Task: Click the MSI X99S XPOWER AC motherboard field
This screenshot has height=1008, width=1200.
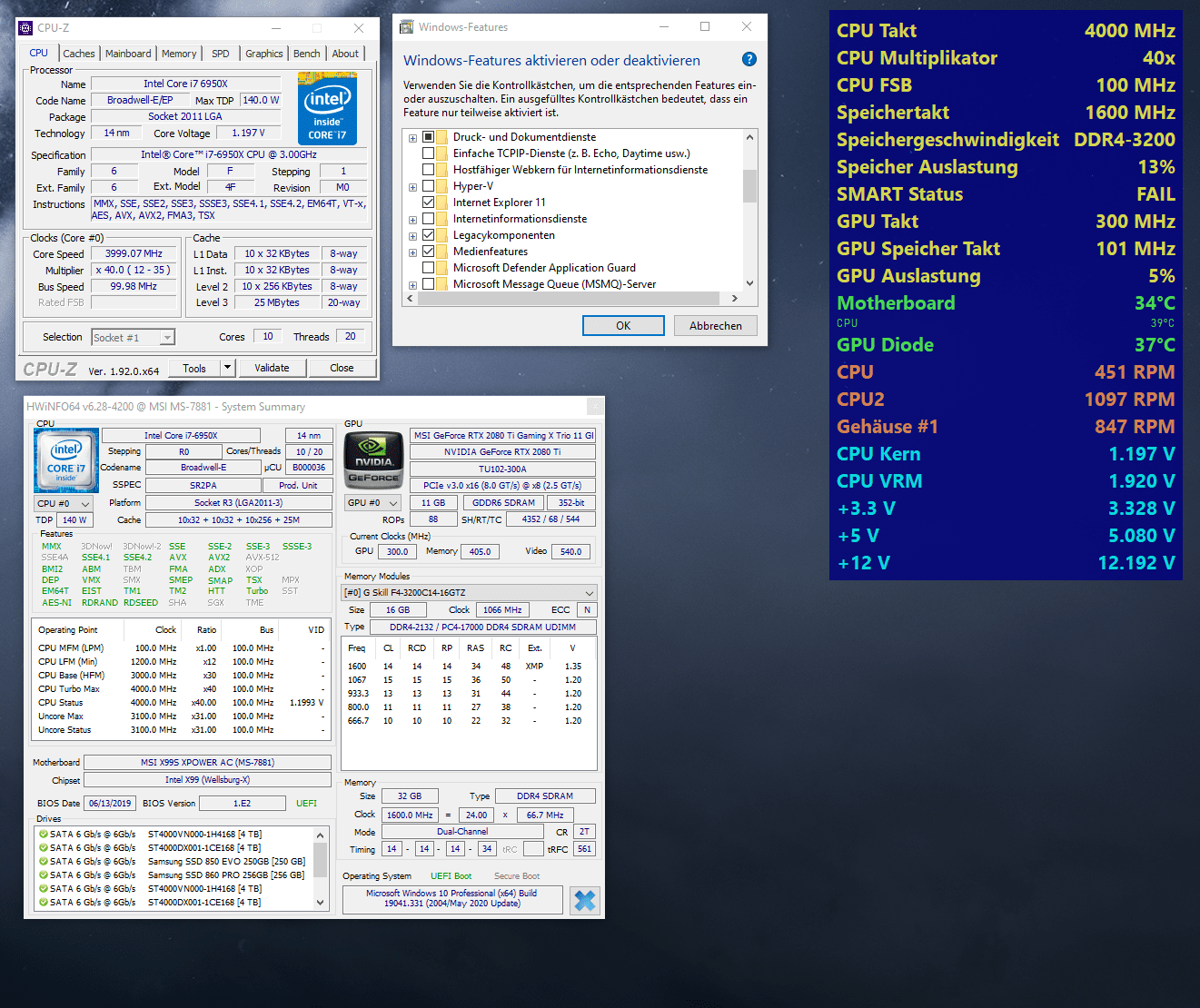Action: tap(207, 762)
